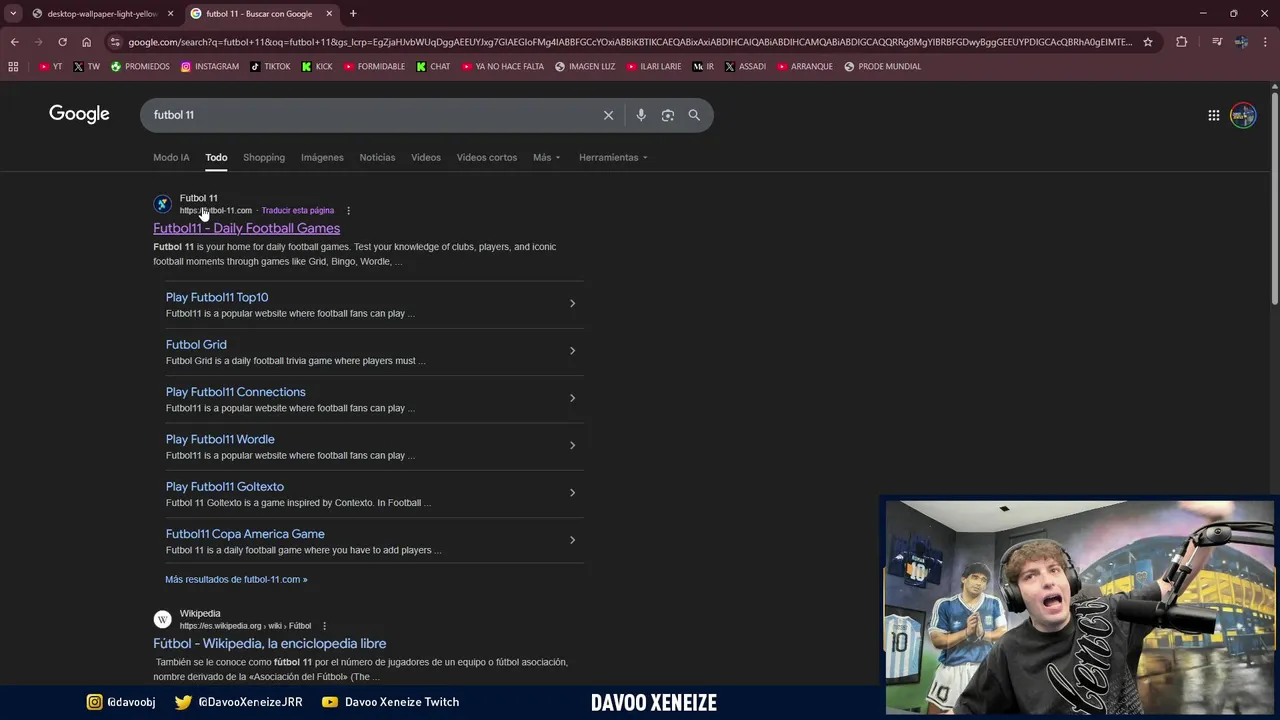
Task: Clear the search box with X
Action: [x=608, y=115]
